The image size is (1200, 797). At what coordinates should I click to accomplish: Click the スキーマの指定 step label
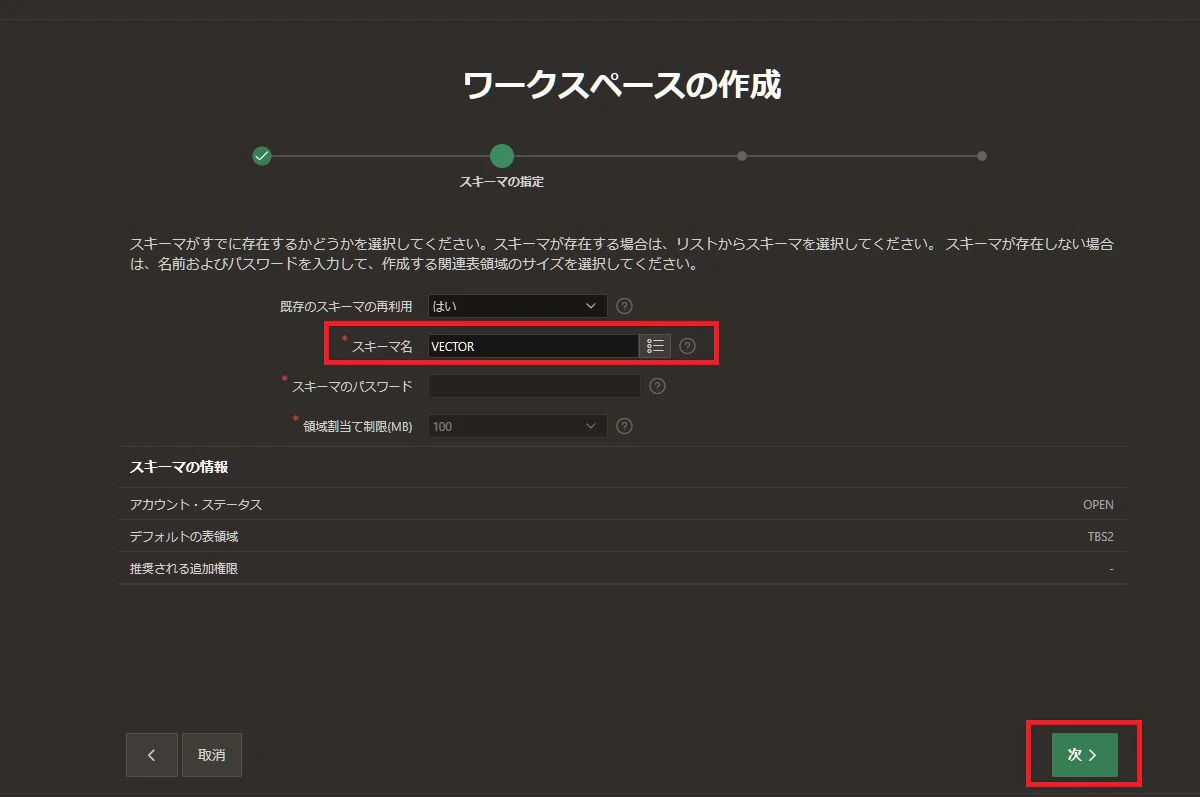click(502, 182)
